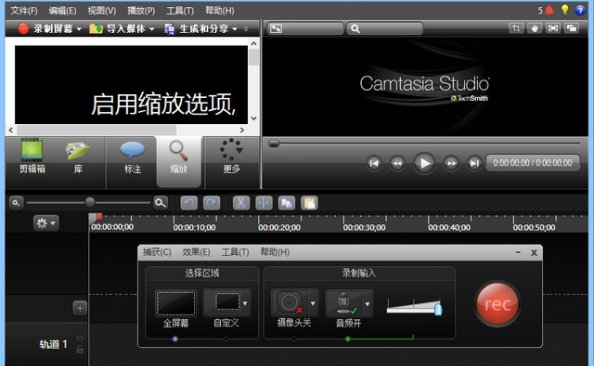This screenshot has width=594, height=366.
Task: Click the red notification bell icon
Action: (549, 10)
